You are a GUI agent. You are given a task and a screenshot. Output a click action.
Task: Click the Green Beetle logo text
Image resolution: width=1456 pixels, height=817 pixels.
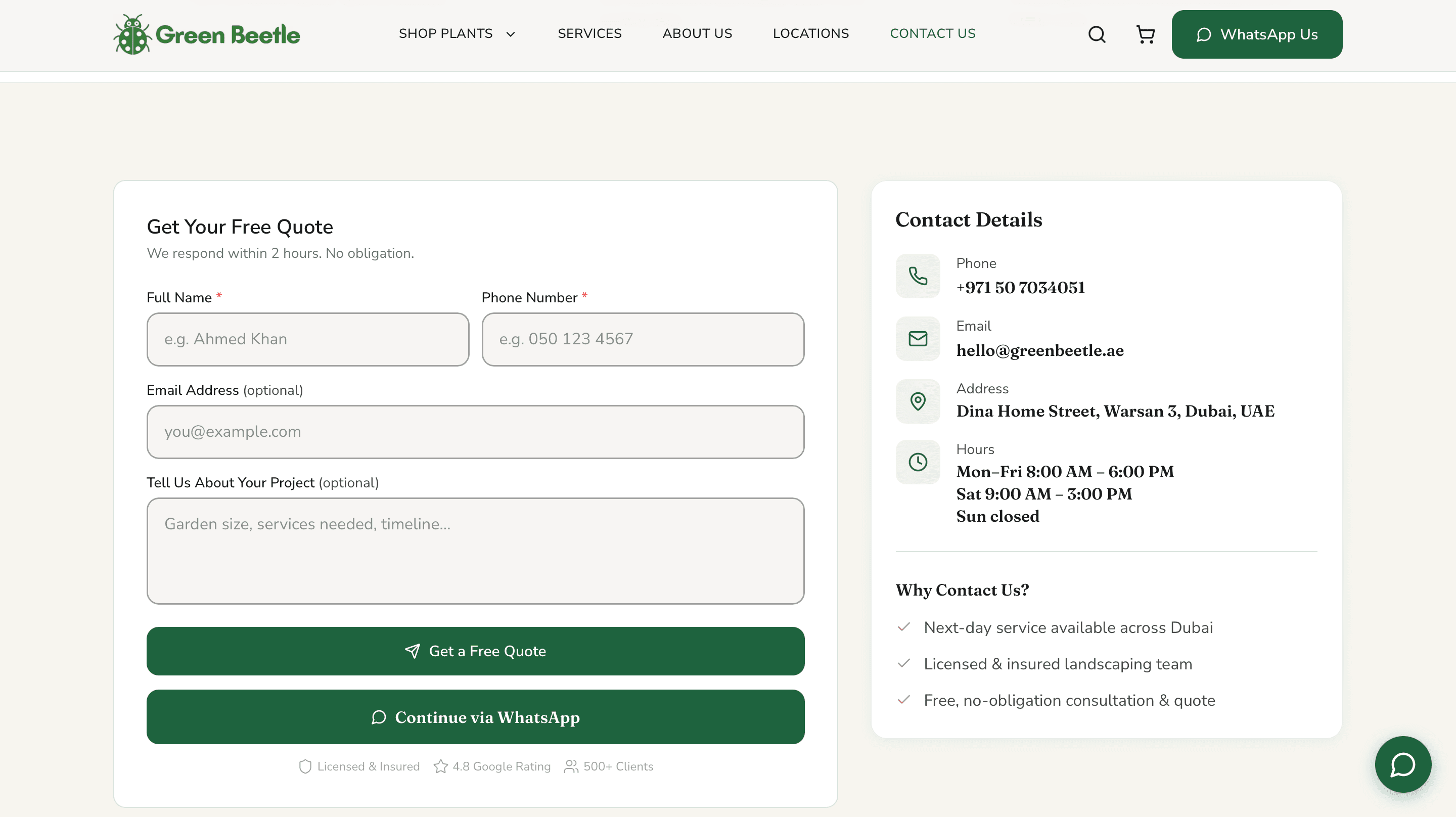(228, 35)
